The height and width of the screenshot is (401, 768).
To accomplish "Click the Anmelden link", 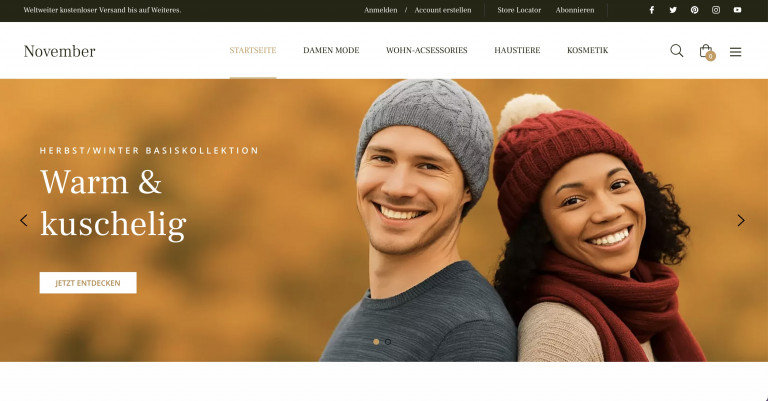I will coord(381,10).
